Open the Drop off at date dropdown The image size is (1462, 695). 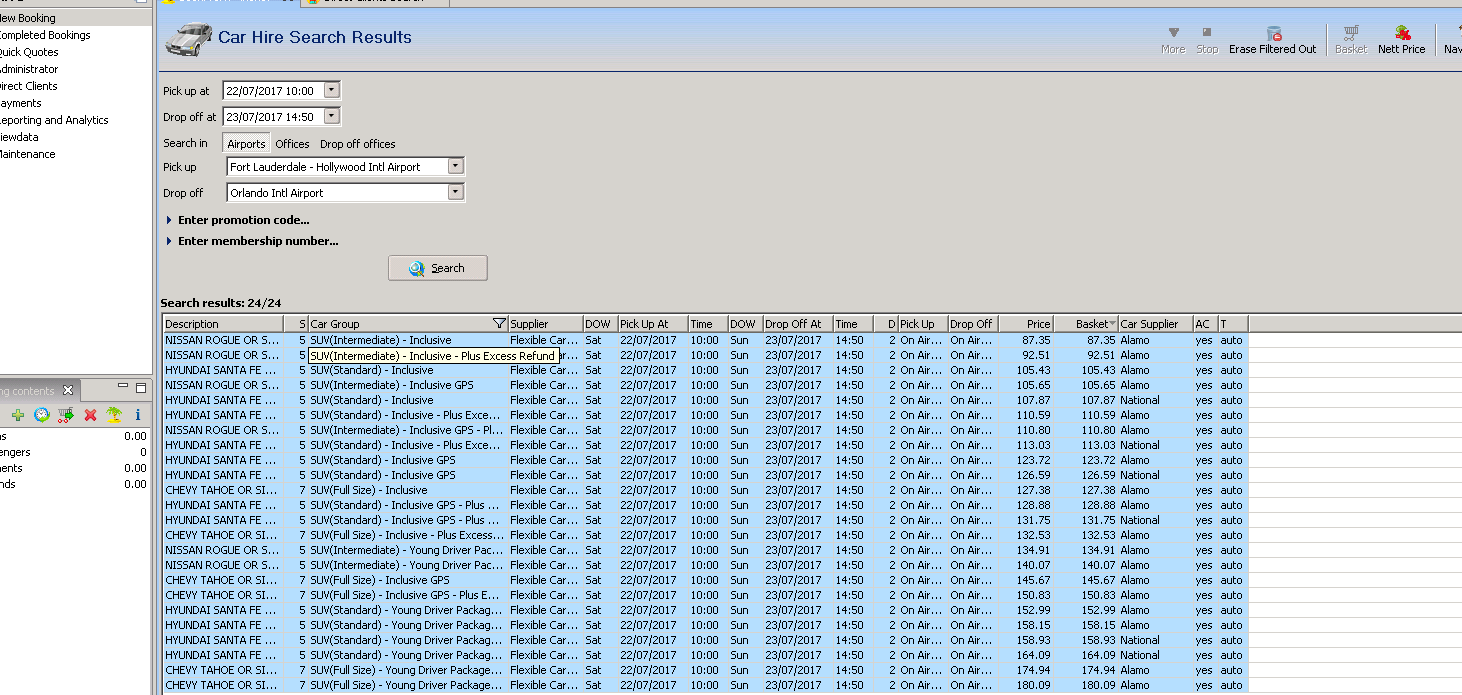click(332, 116)
